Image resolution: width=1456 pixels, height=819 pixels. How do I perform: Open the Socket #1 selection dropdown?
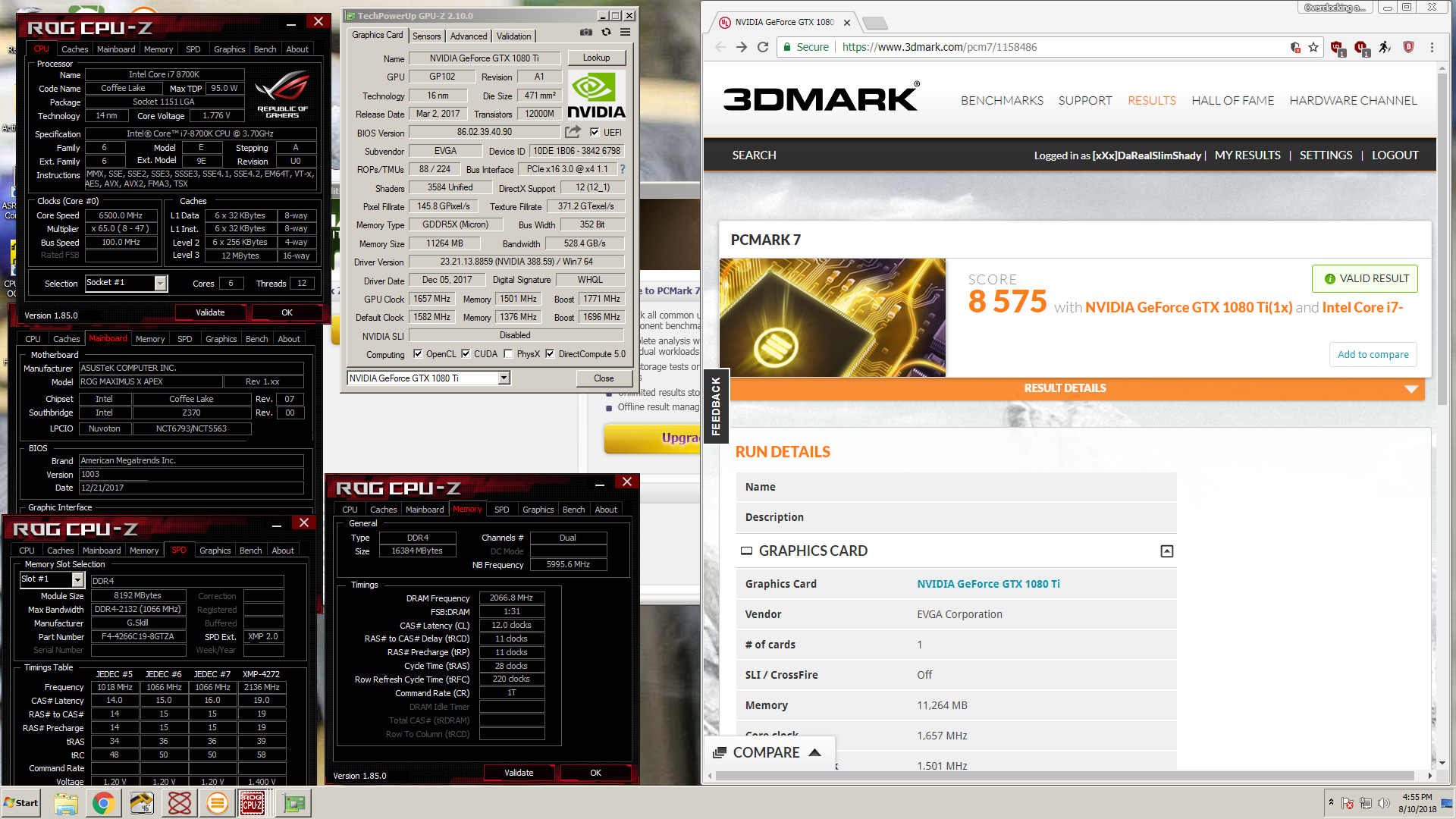pos(161,283)
